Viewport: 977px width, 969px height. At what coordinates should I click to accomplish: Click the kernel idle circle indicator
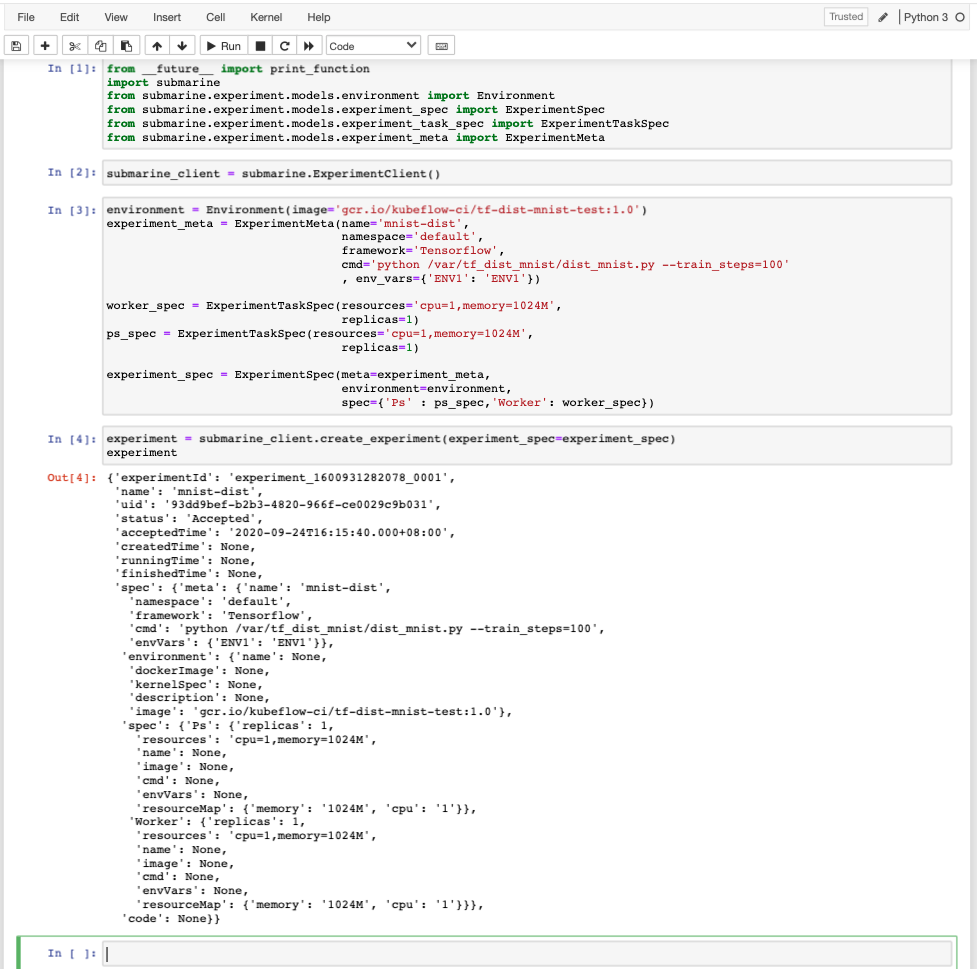coord(960,17)
